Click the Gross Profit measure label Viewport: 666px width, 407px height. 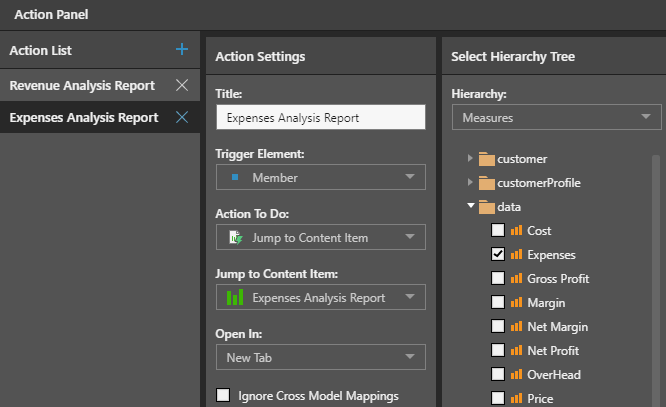[558, 279]
